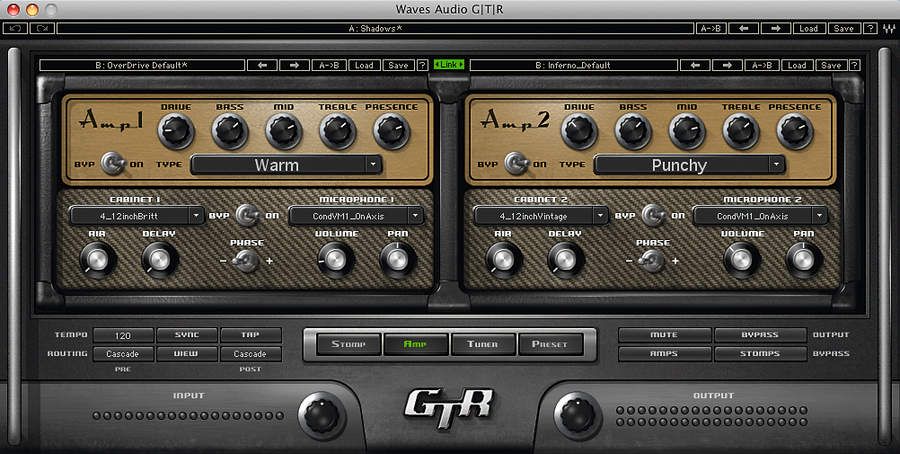Toggle tempo Sync button
900x454 pixels.
click(187, 335)
